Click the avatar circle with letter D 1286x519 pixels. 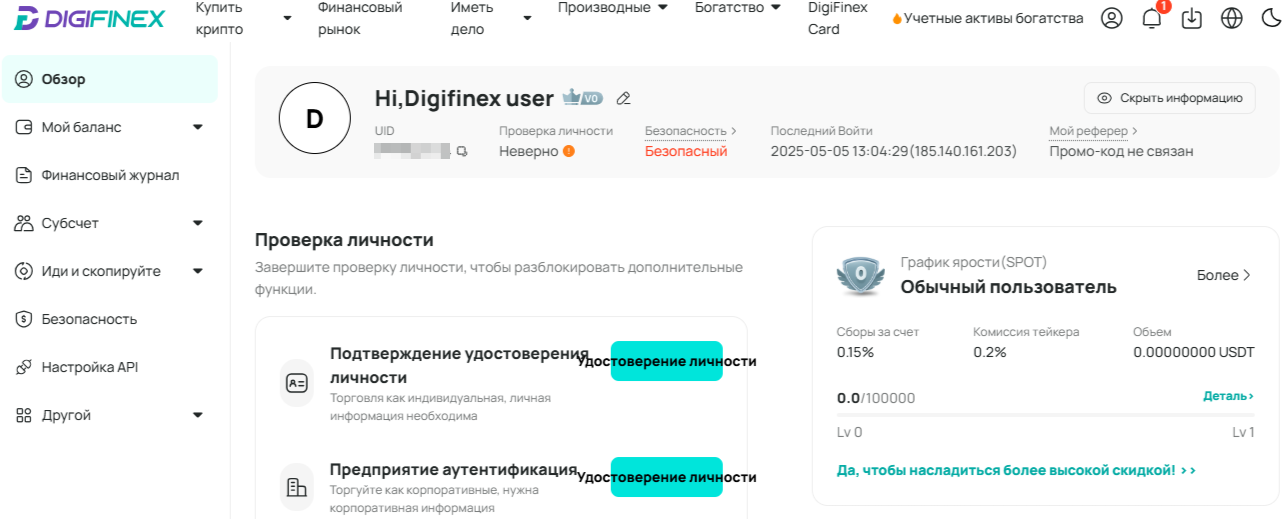click(314, 119)
